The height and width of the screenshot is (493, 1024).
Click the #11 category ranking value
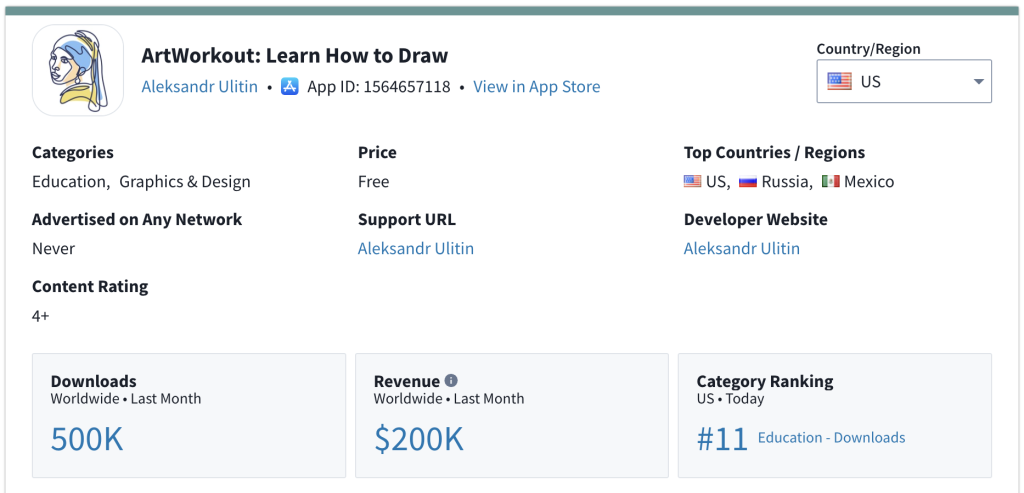722,439
